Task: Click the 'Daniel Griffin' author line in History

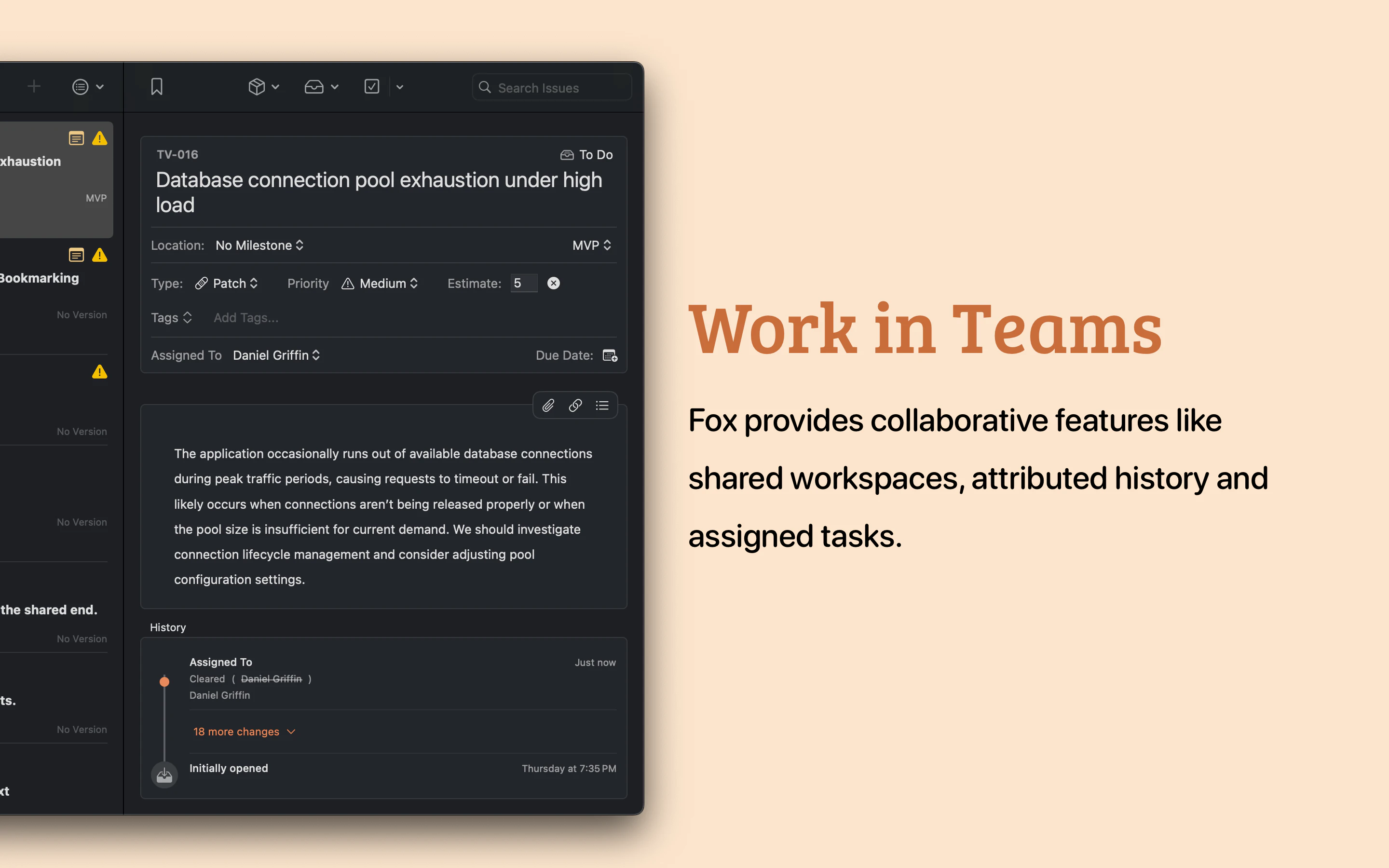Action: [220, 695]
